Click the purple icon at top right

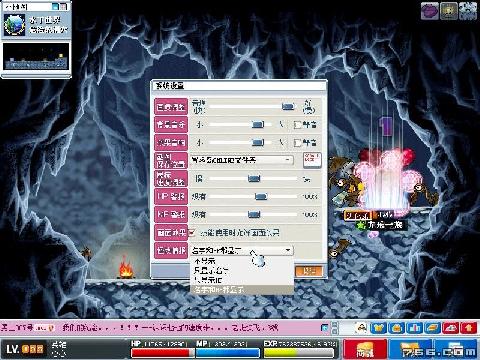tap(430, 11)
